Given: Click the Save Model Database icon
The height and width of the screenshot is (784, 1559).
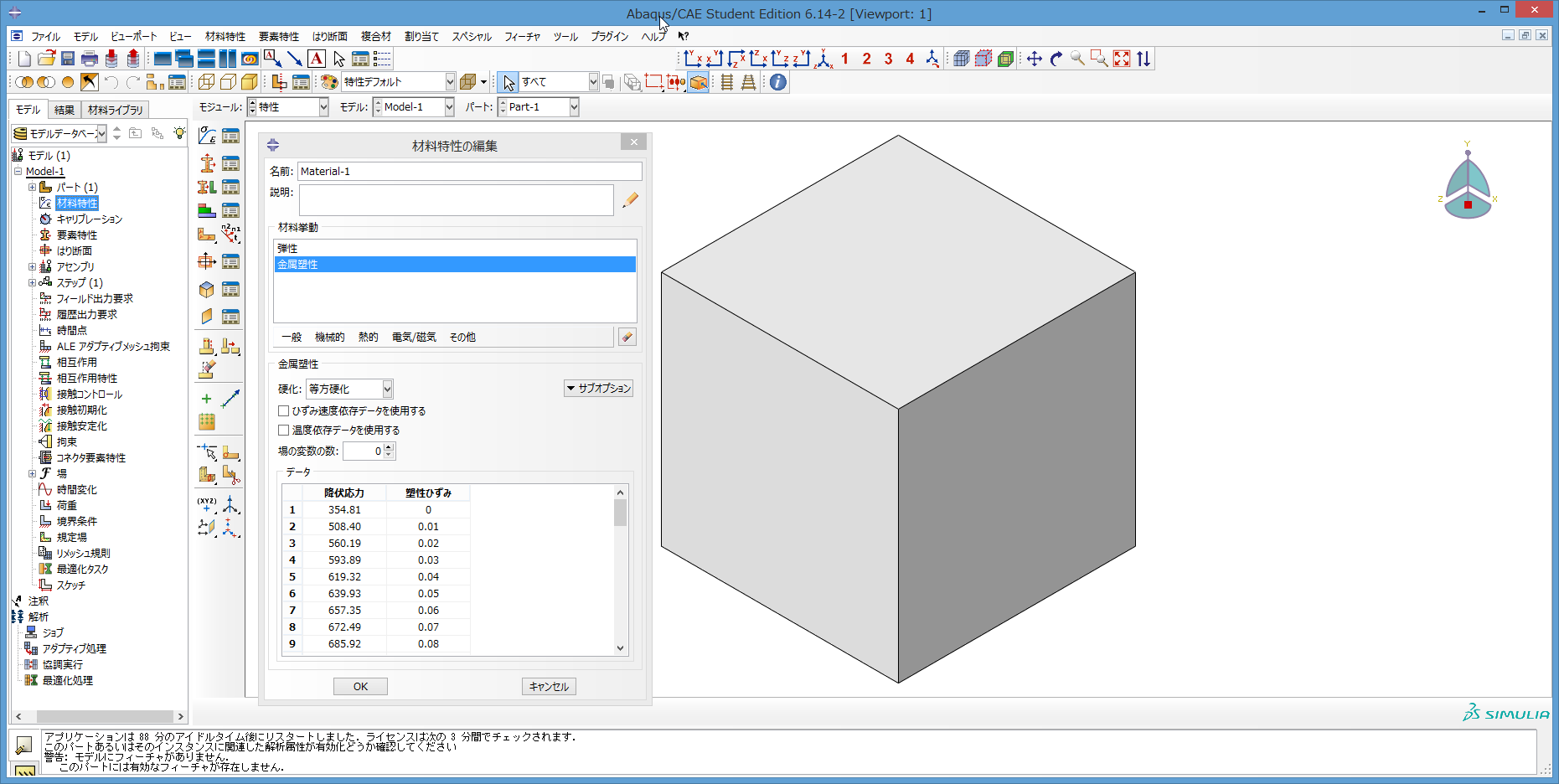Looking at the screenshot, I should point(68,59).
